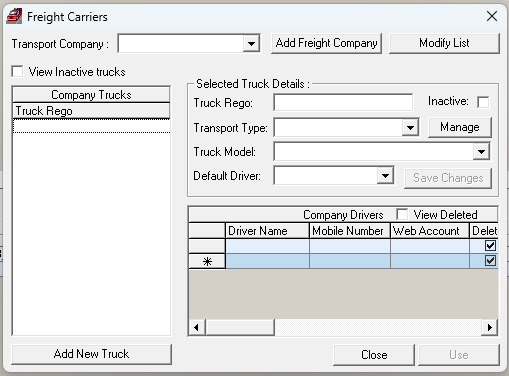Screen dimensions: 509x376
Task: Click right arrow of drivers grid scrollbar
Action: 490,327
